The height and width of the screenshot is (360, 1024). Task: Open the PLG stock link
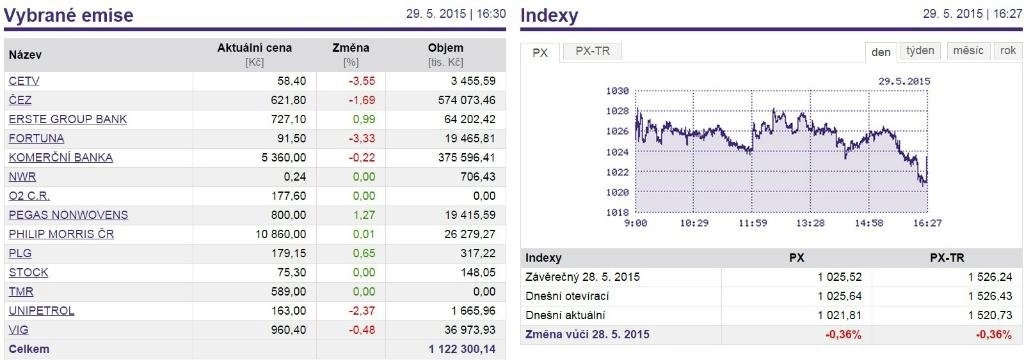20,253
